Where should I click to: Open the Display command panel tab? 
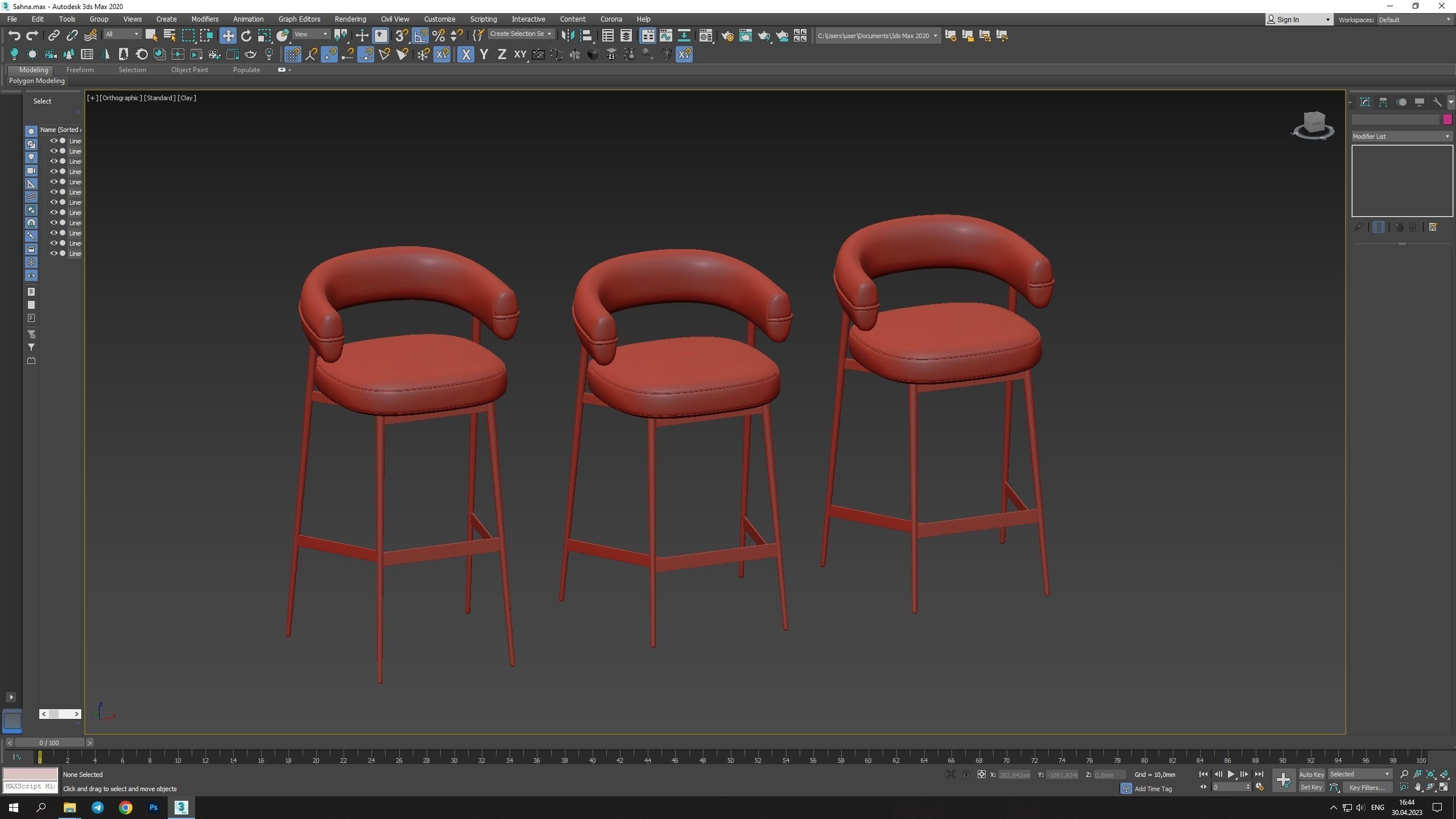[1420, 102]
